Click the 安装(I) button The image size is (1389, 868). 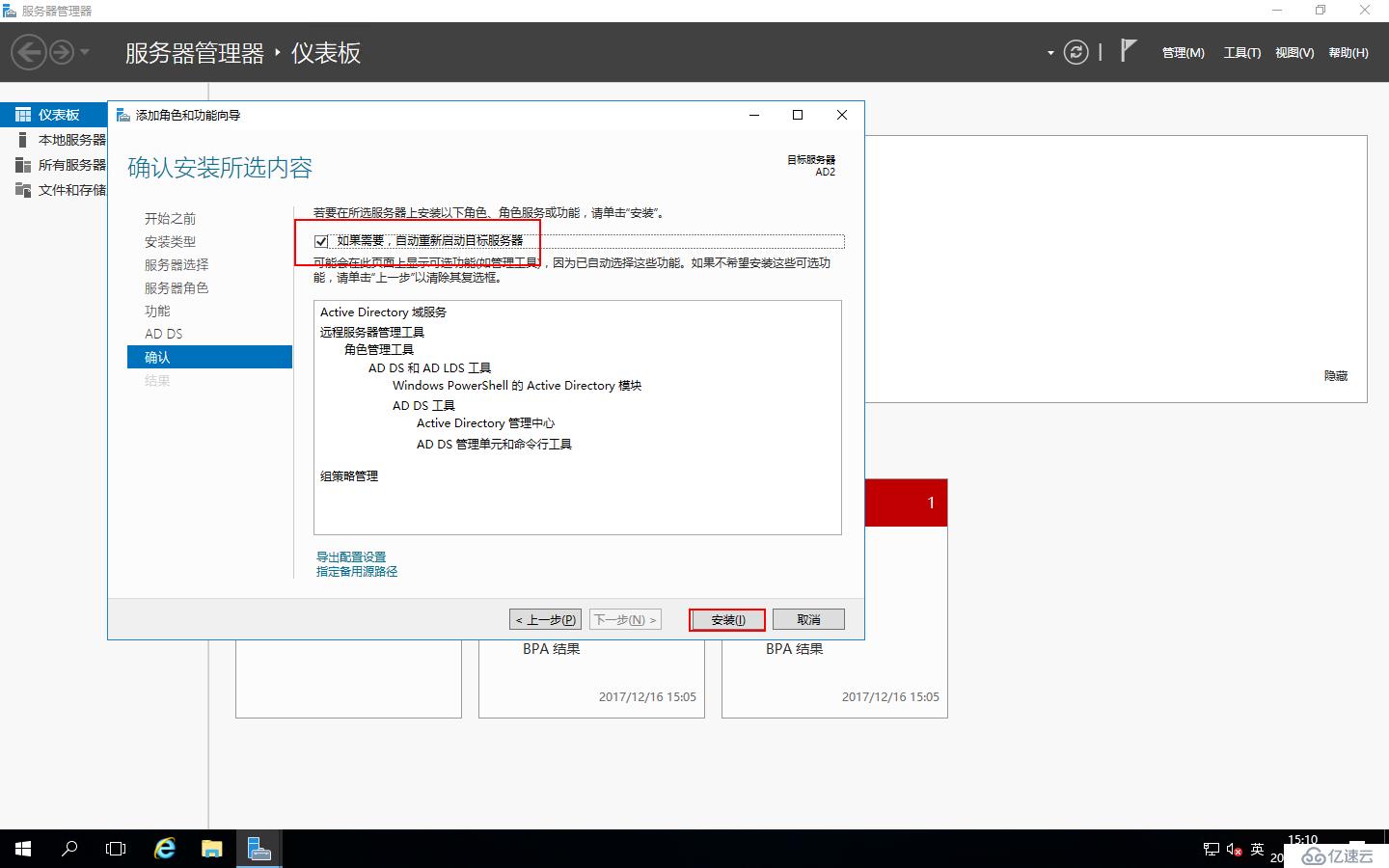tap(728, 619)
